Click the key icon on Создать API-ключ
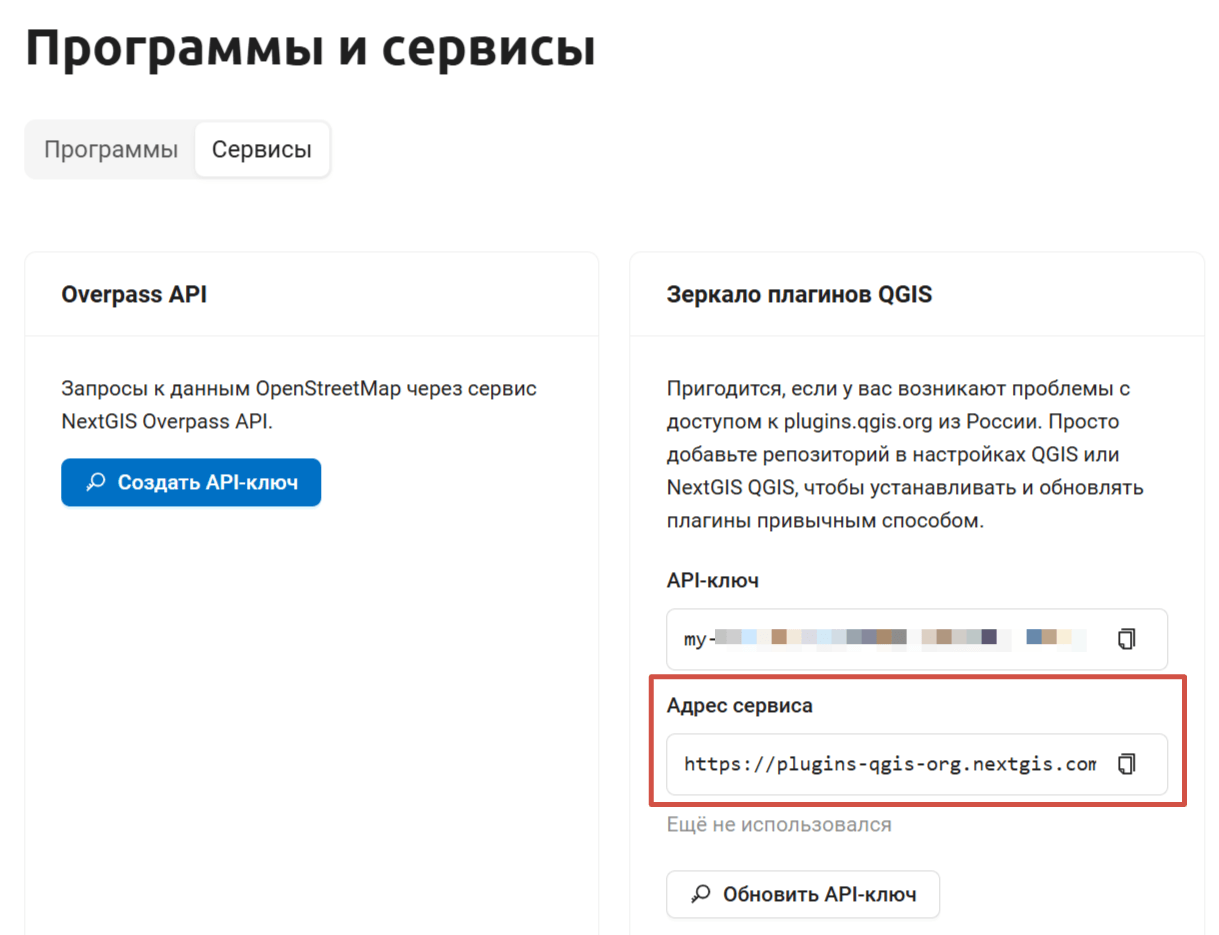 point(96,483)
